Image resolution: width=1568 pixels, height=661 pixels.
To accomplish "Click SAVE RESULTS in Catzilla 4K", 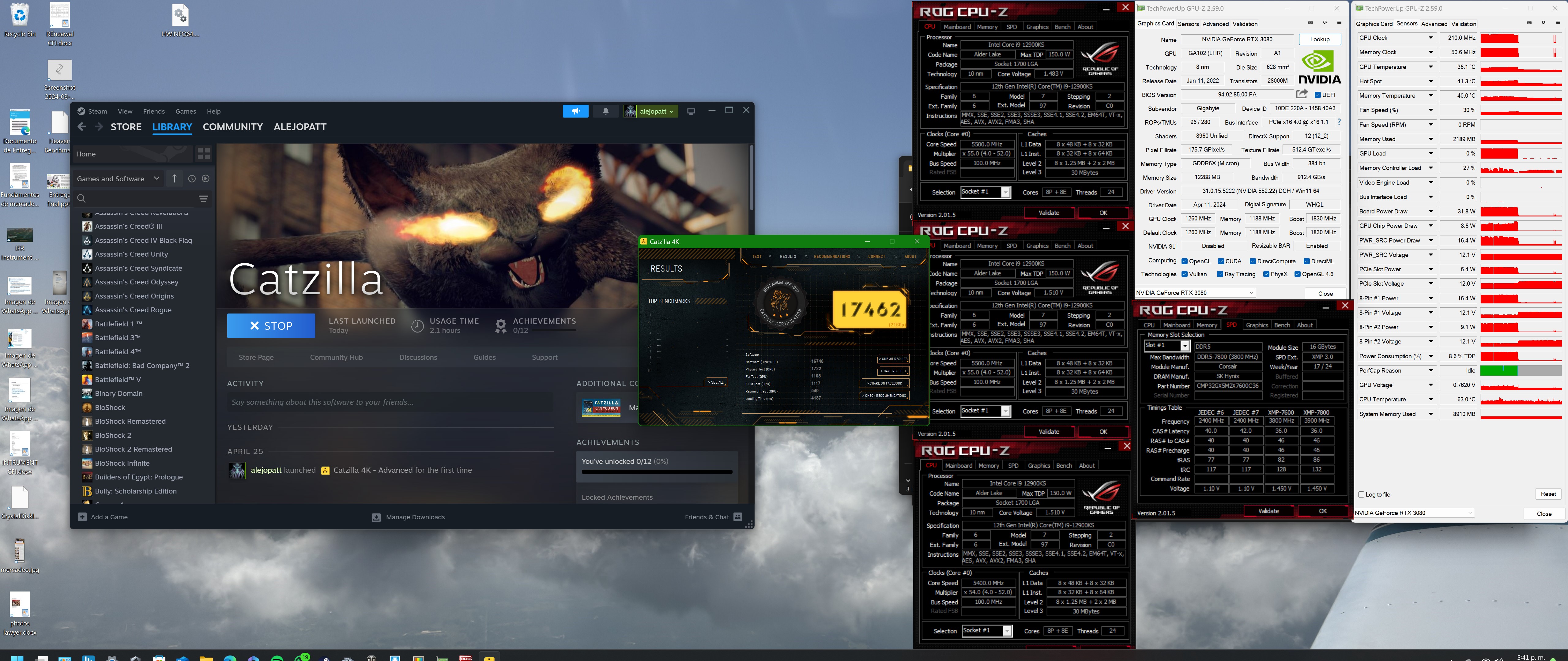I will (x=893, y=371).
